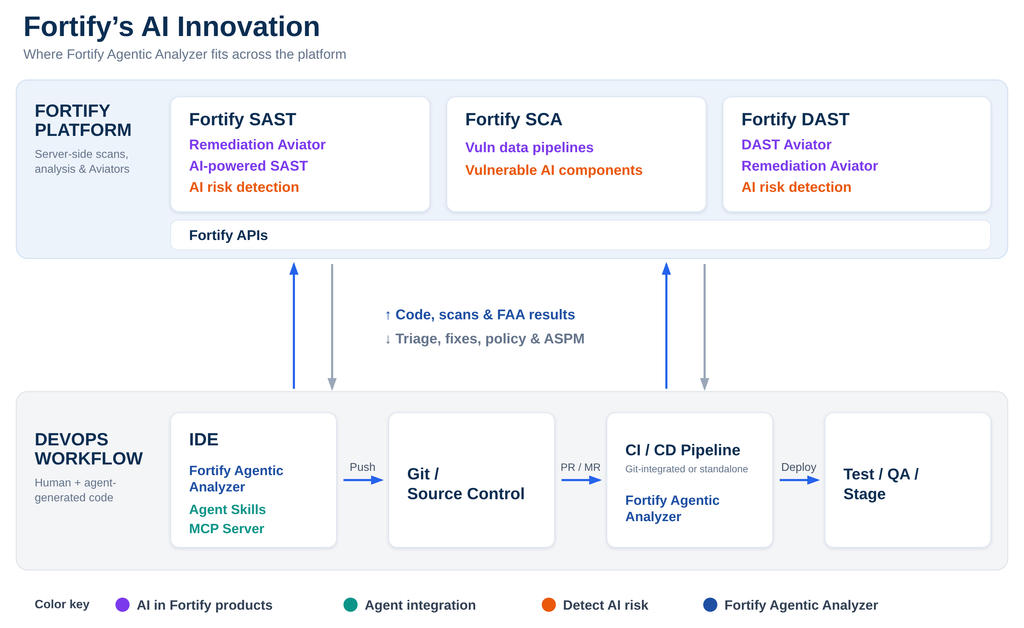The width and height of the screenshot is (1024, 628).
Task: Click the 'Agent integration' legend text
Action: tap(421, 605)
